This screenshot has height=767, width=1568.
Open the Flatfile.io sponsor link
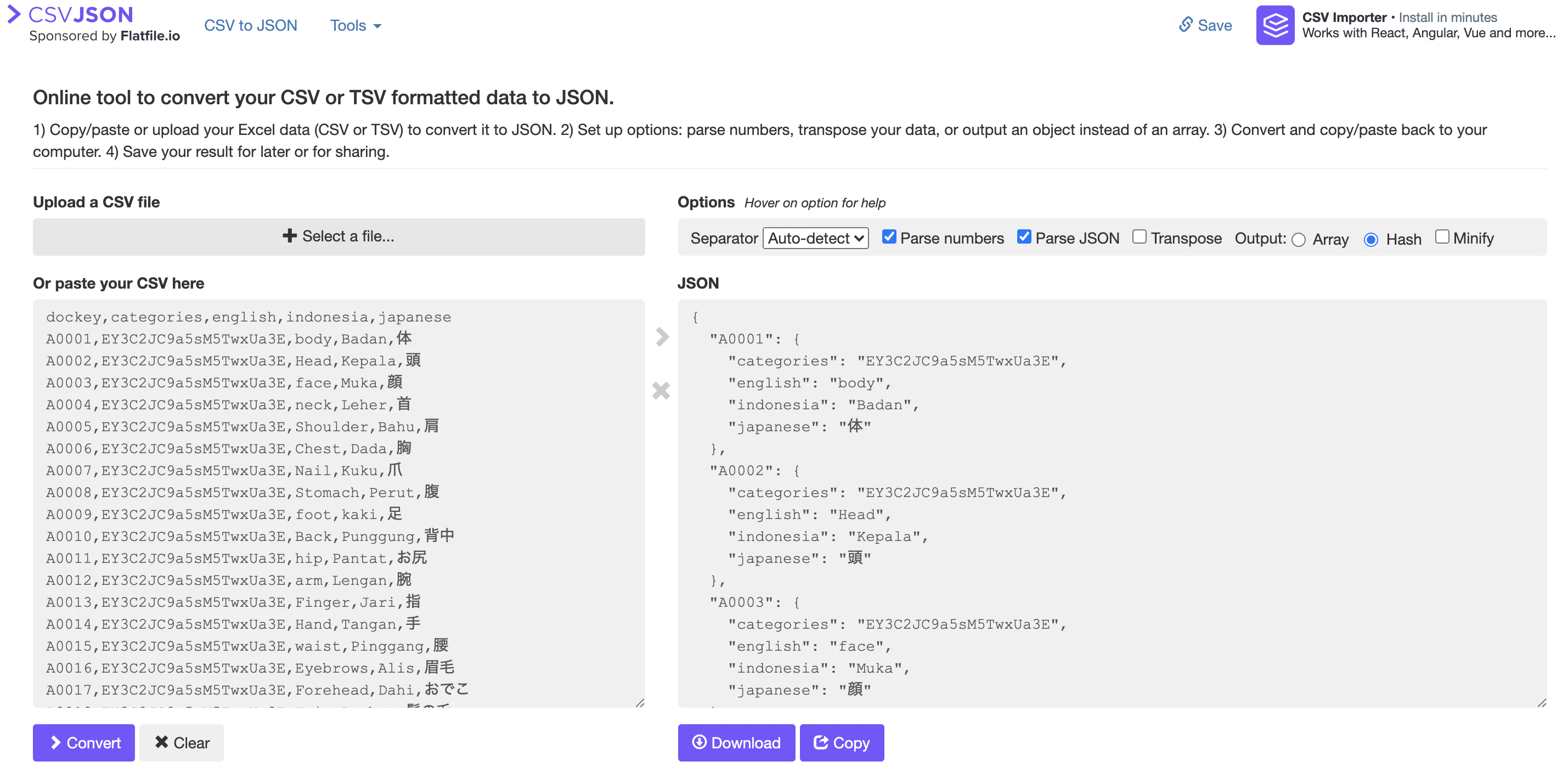pos(150,36)
